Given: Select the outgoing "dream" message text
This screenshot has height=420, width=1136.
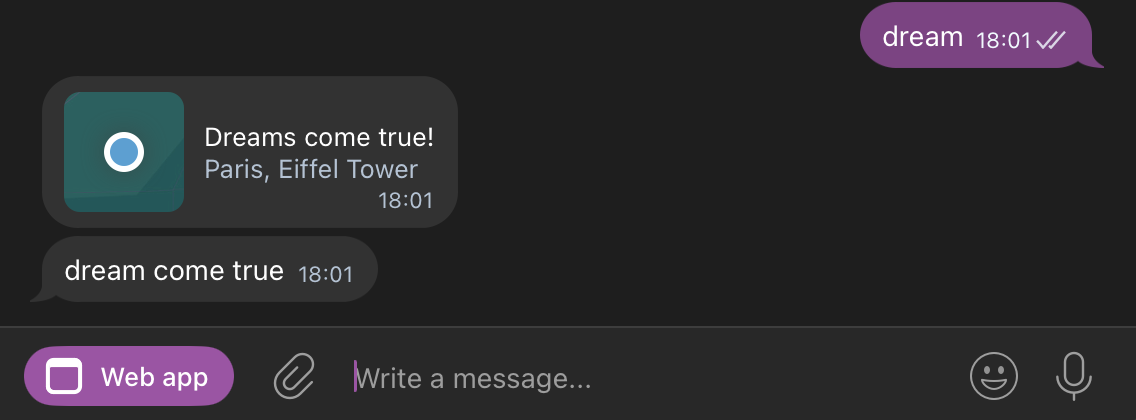Looking at the screenshot, I should (x=922, y=37).
